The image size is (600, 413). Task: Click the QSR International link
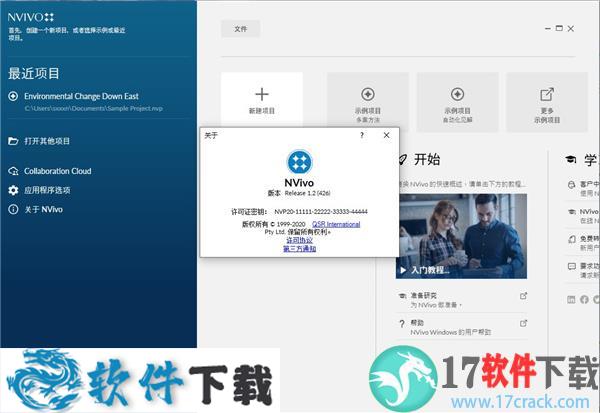pos(336,224)
